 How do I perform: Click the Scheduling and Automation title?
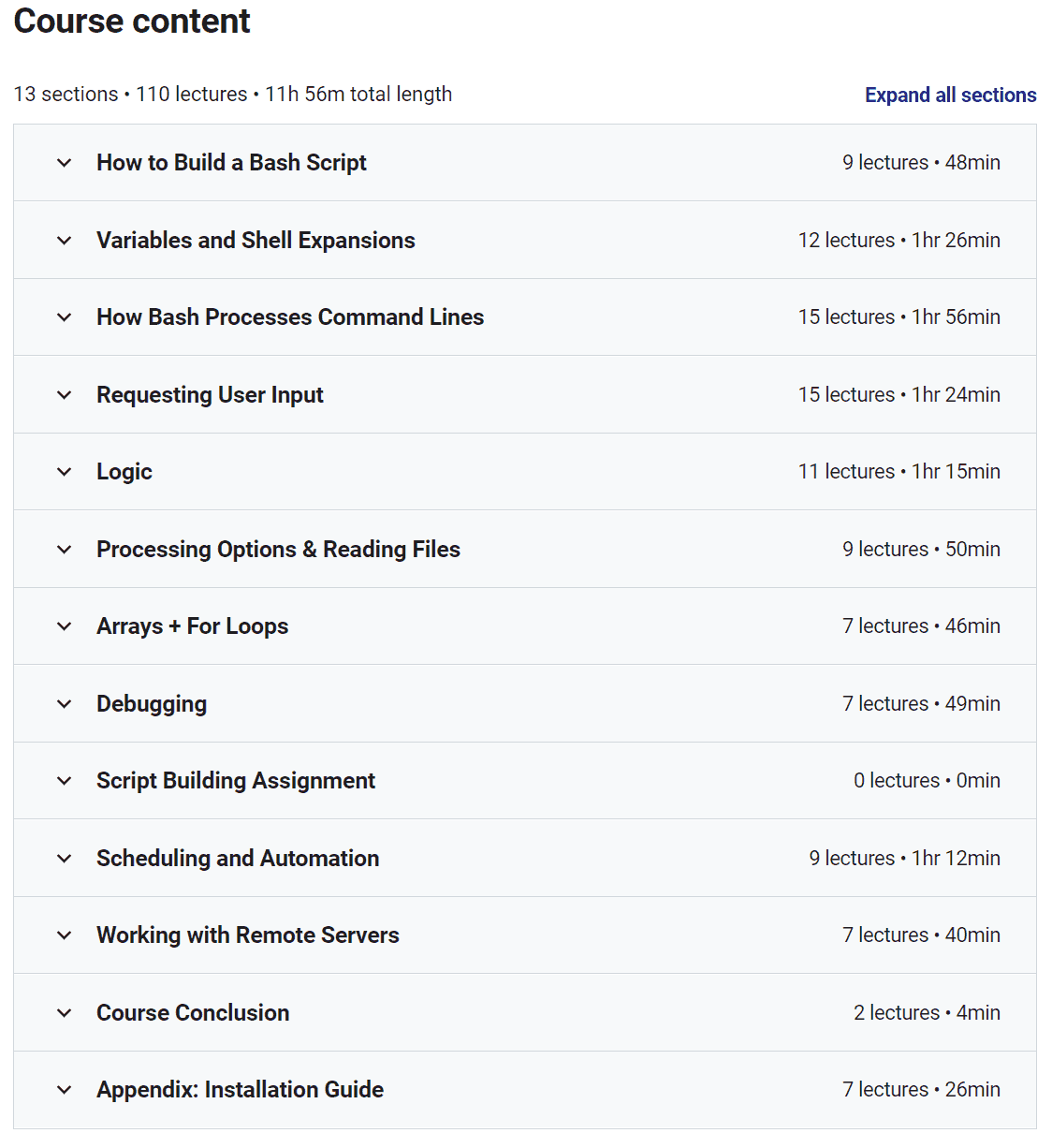(x=238, y=859)
